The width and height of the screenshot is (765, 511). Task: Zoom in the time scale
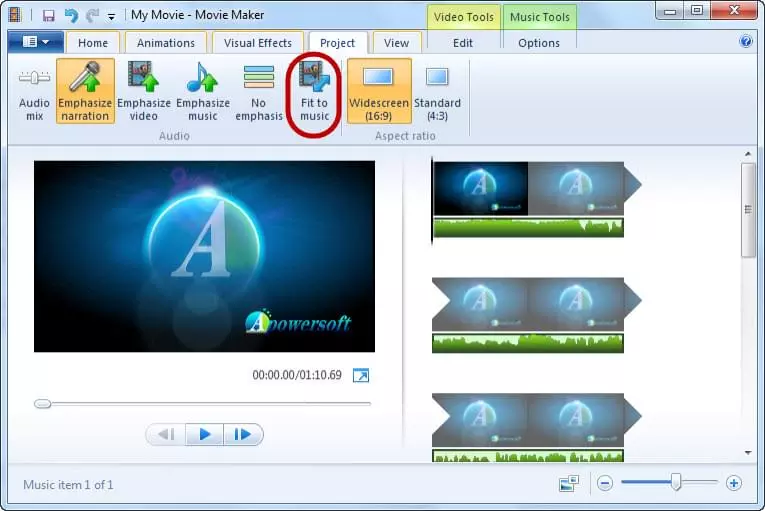click(733, 483)
